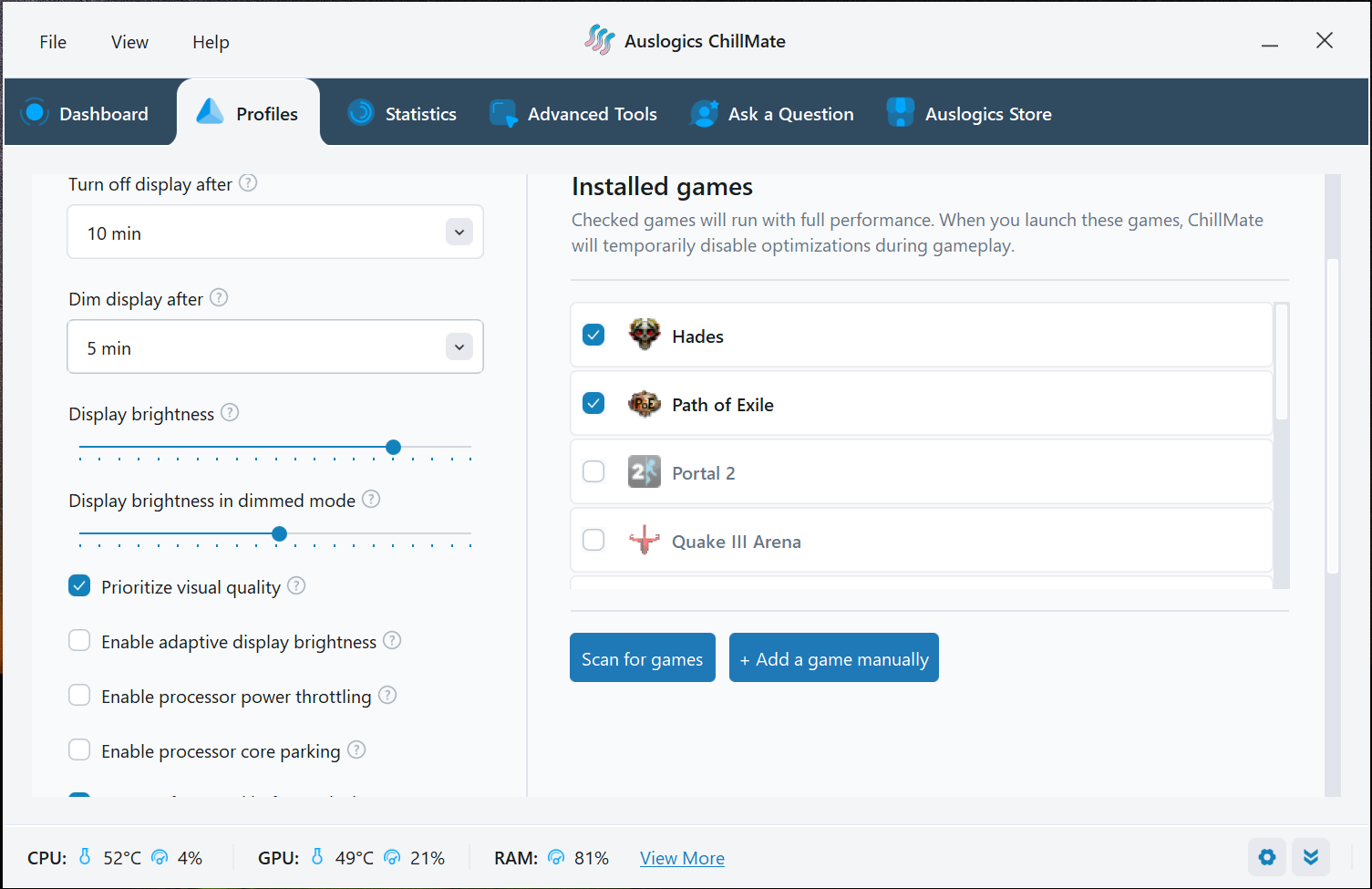The image size is (1372, 889).
Task: Click help icon next to Turn off display after
Action: coord(248,183)
